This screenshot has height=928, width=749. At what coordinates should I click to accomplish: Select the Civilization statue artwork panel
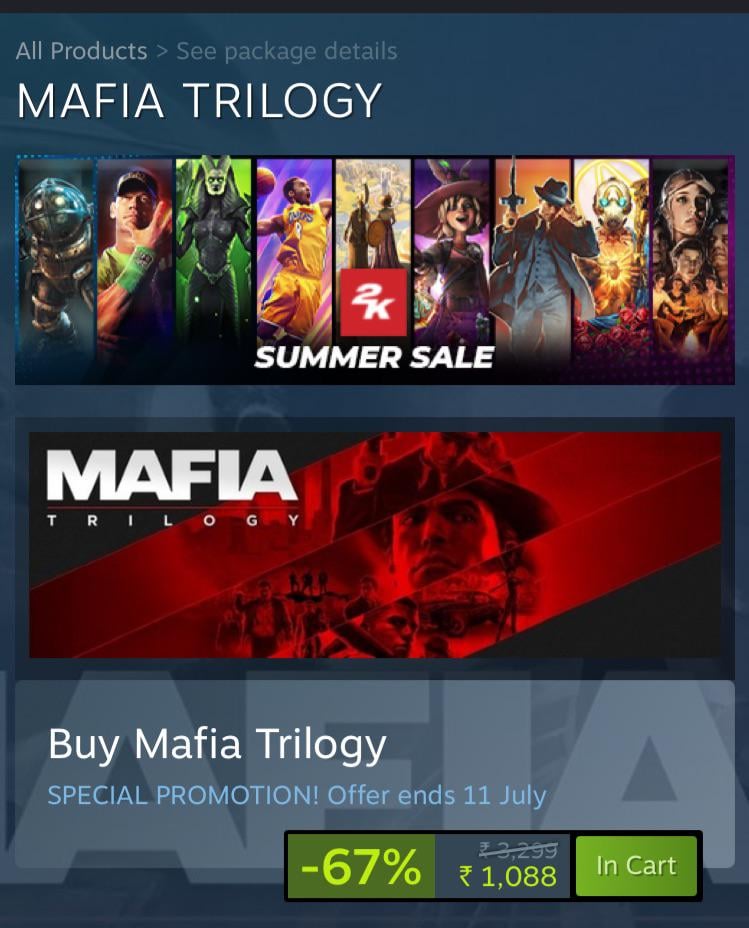373,213
